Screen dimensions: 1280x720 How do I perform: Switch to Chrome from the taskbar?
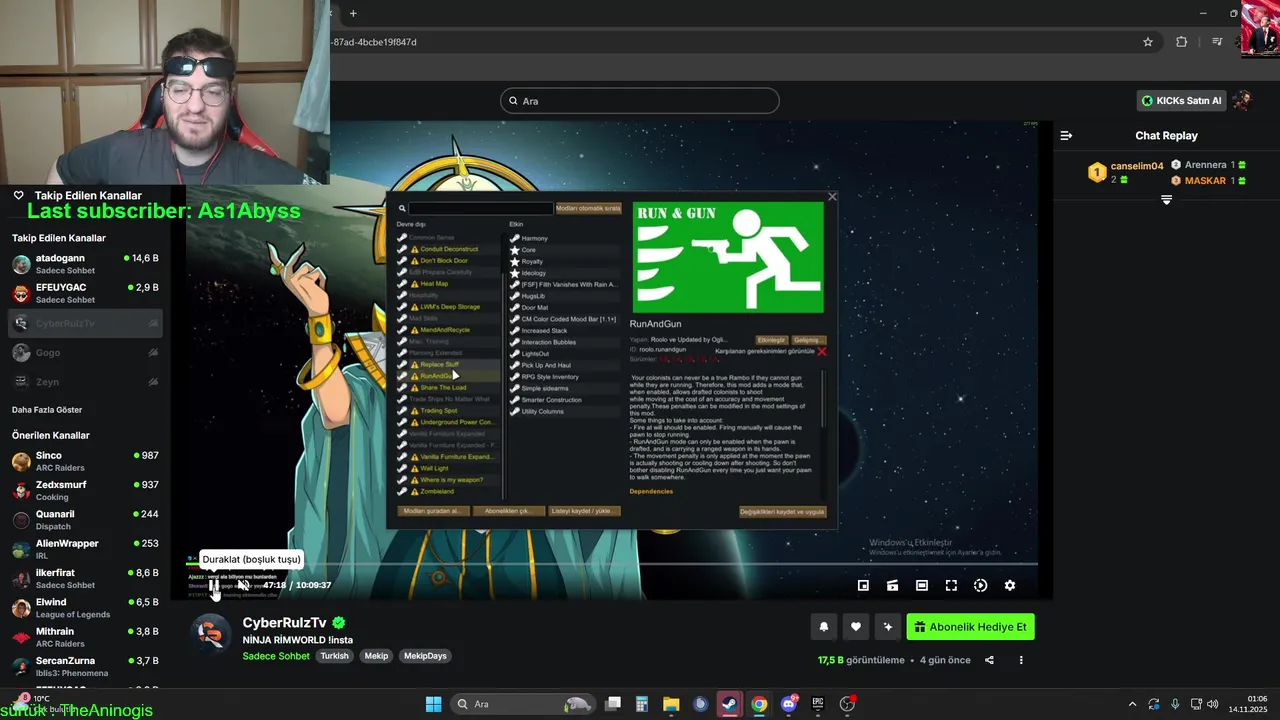coord(759,704)
